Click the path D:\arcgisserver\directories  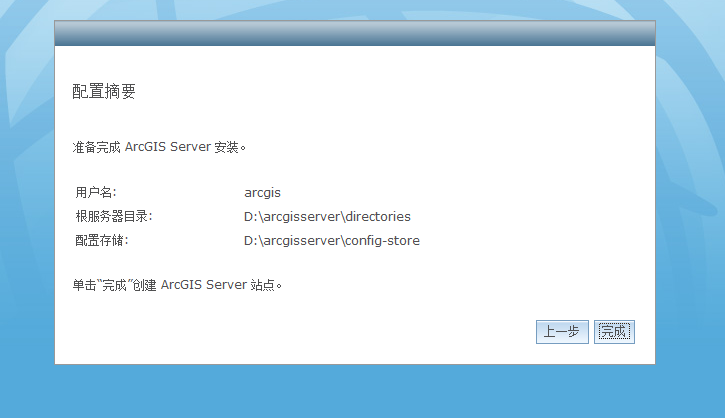[x=327, y=216]
